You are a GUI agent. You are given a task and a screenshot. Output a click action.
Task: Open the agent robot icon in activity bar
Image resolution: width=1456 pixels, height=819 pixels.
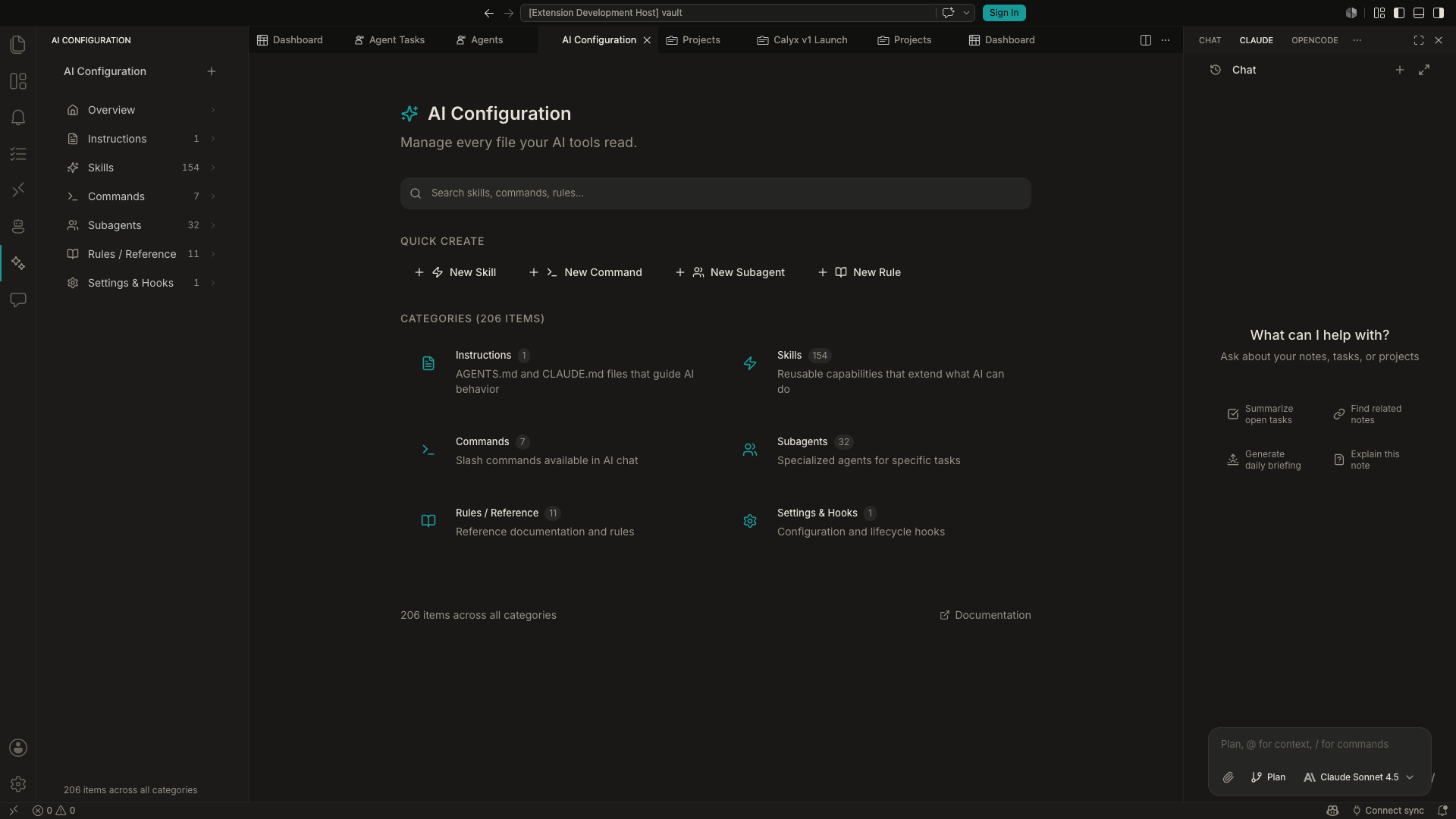(18, 227)
